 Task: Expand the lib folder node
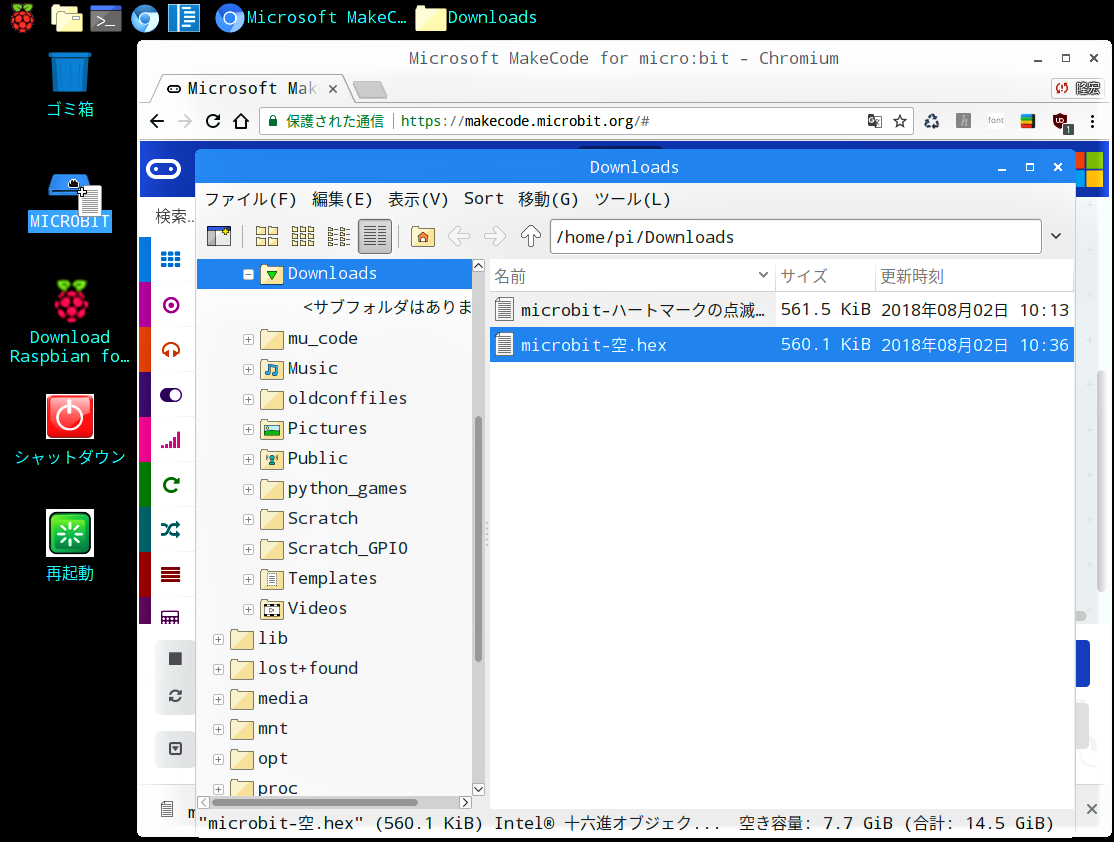pyautogui.click(x=218, y=639)
